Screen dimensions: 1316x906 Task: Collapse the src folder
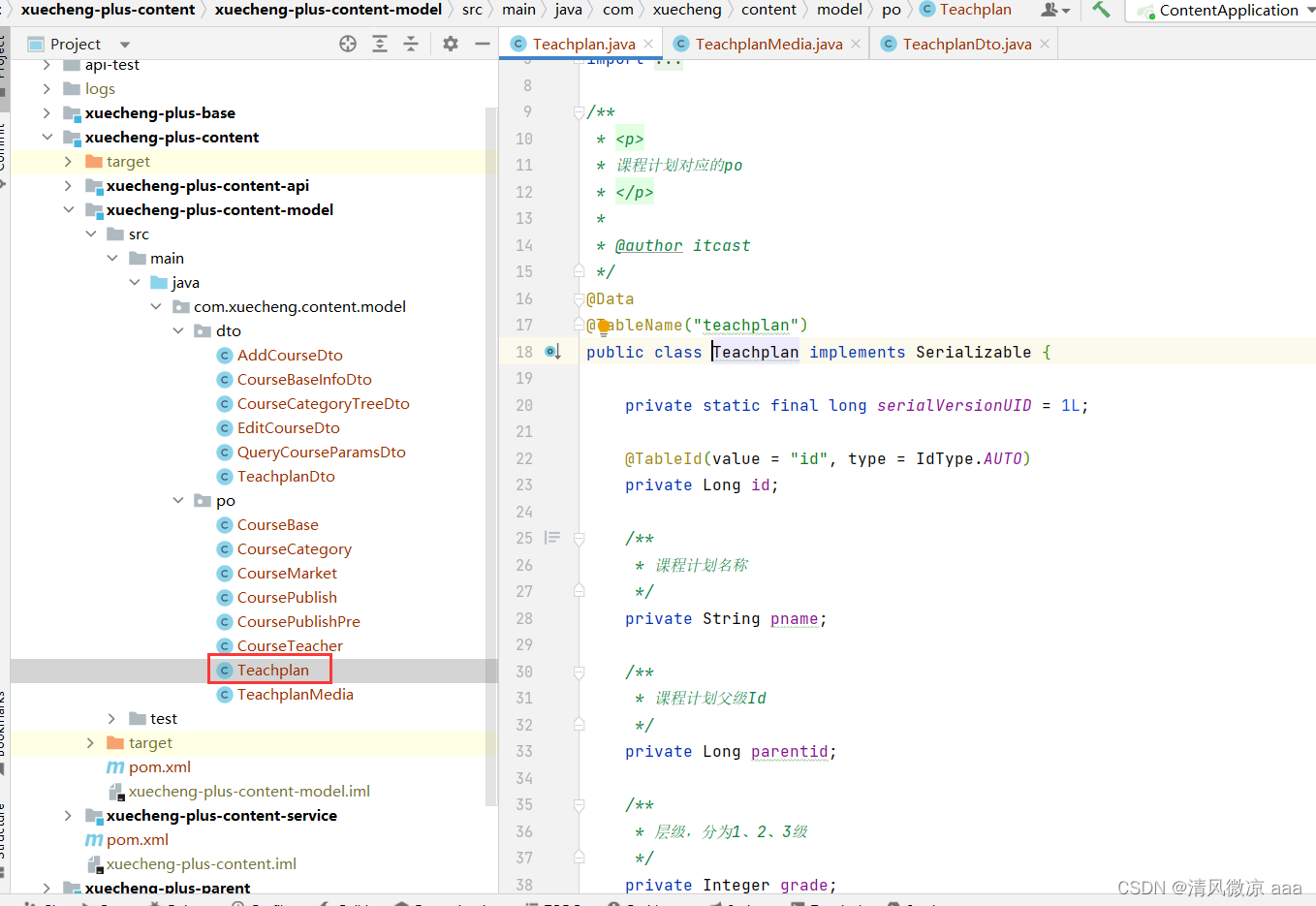[x=90, y=234]
